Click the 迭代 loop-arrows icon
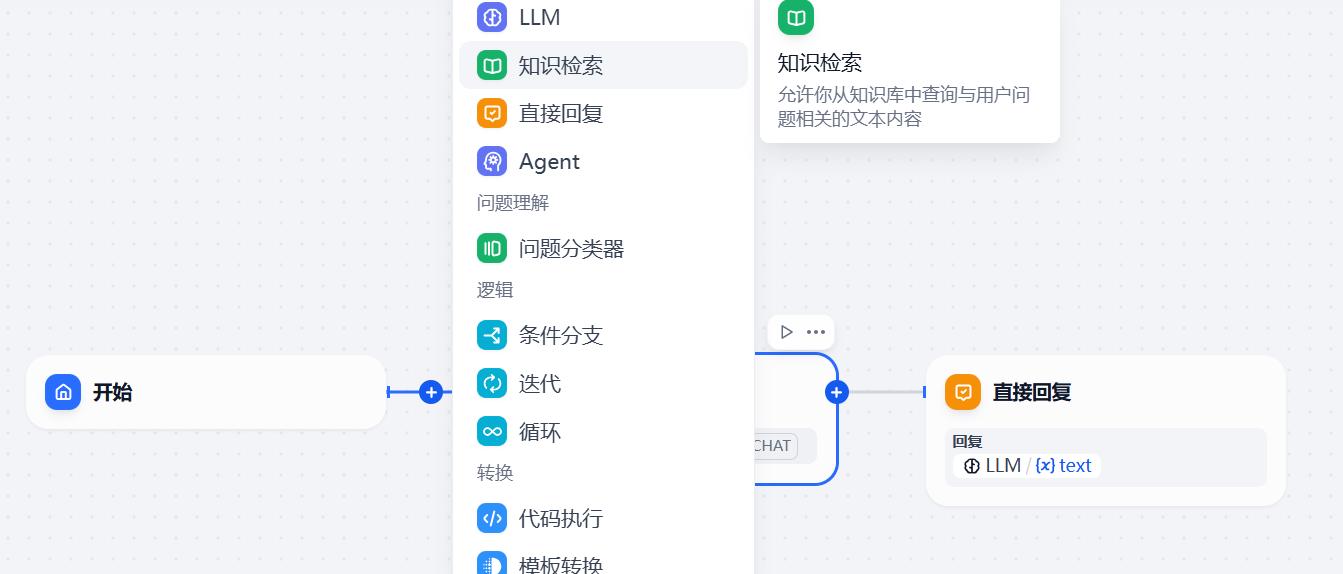Screen dimensions: 1343x574 pos(492,383)
